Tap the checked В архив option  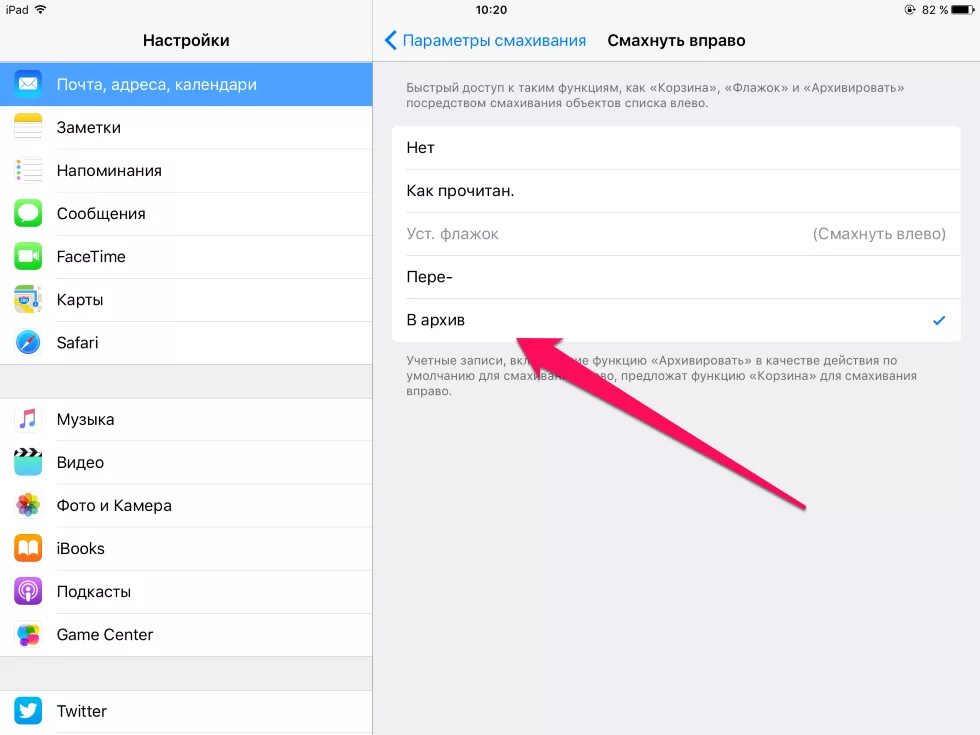pyautogui.click(x=676, y=320)
